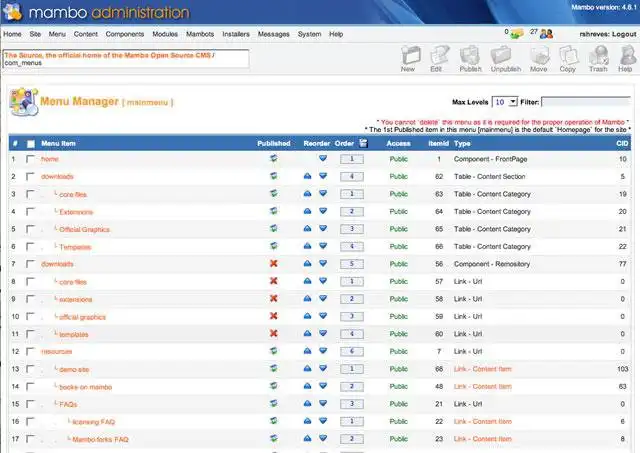Publish unpublished official graphics (Itemid 59)
This screenshot has height=453, width=640.
(x=274, y=316)
